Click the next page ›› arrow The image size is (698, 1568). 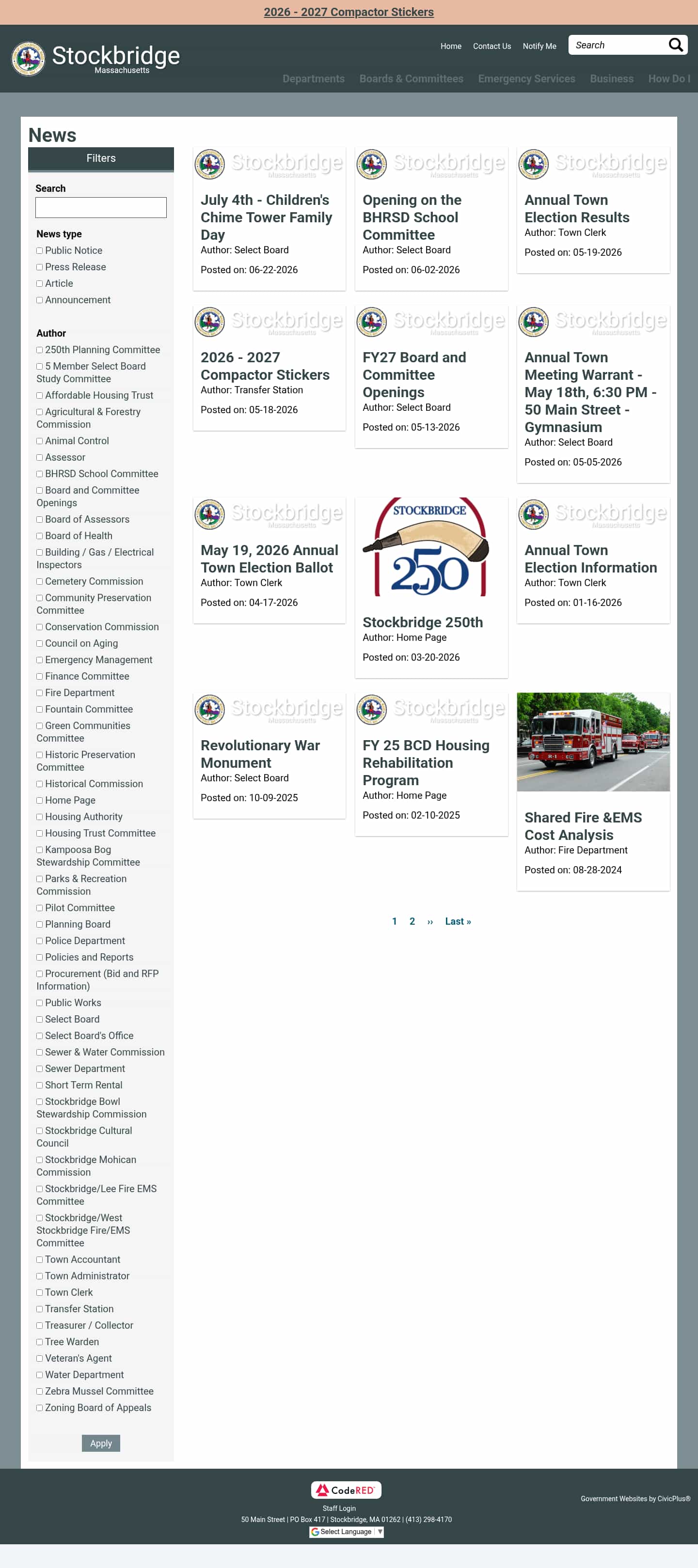[x=430, y=921]
